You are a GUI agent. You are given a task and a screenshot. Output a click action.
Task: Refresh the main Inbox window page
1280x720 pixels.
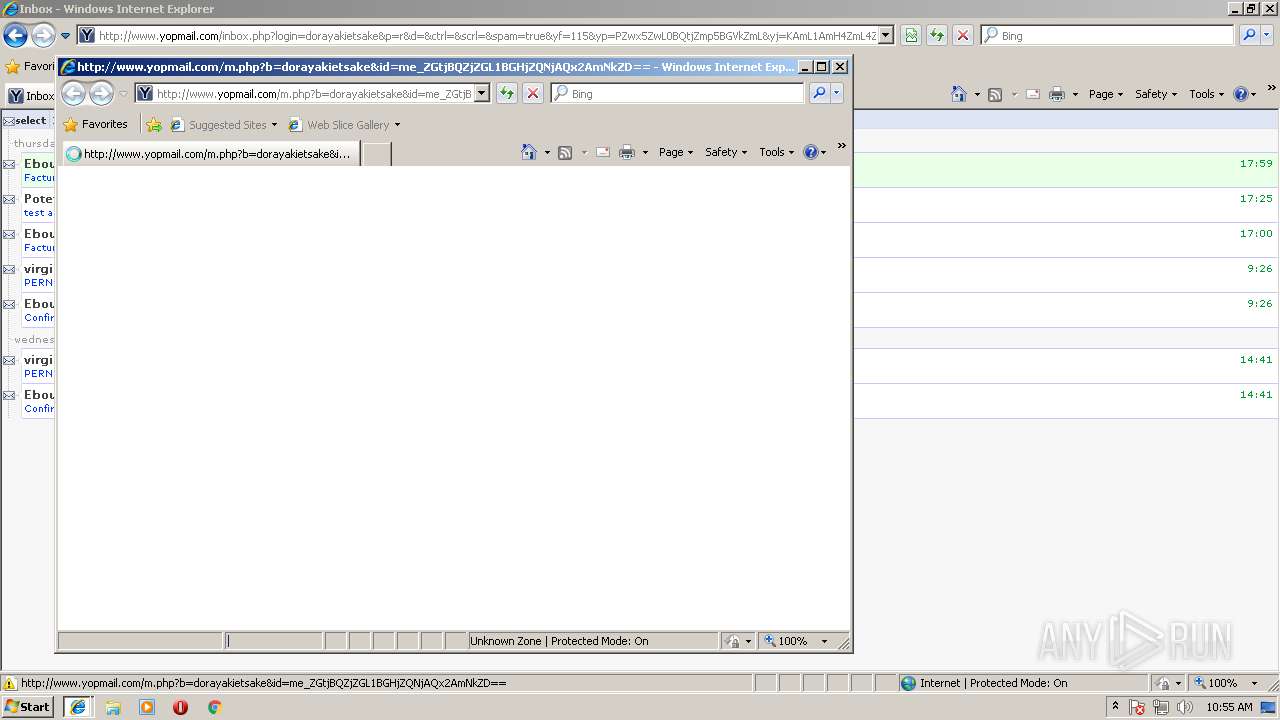(937, 35)
